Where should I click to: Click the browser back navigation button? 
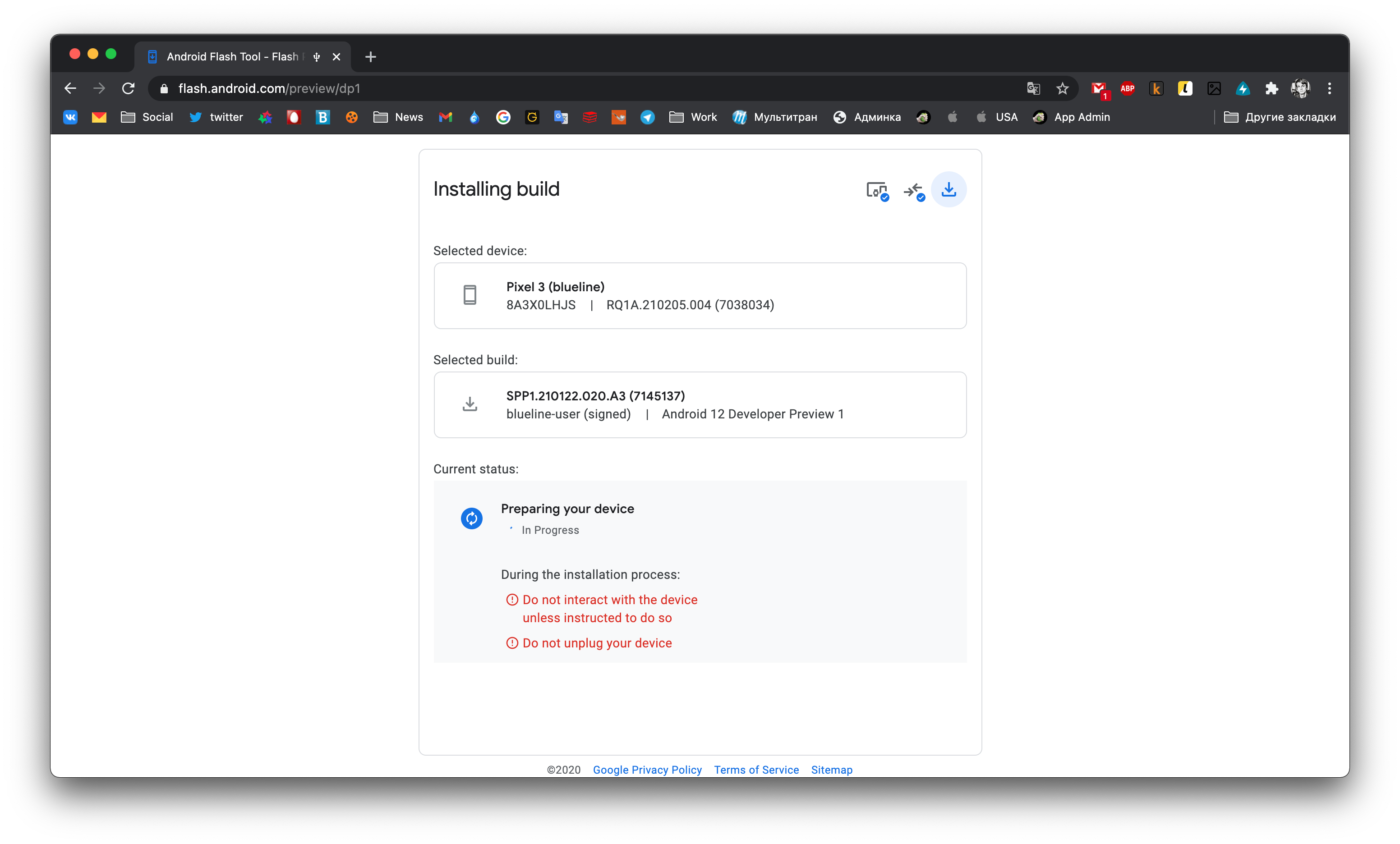(69, 88)
